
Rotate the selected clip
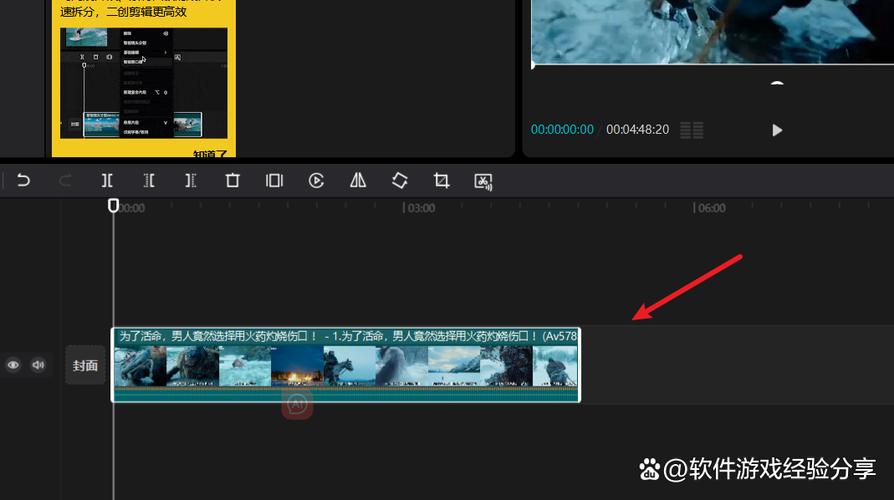[x=400, y=181]
